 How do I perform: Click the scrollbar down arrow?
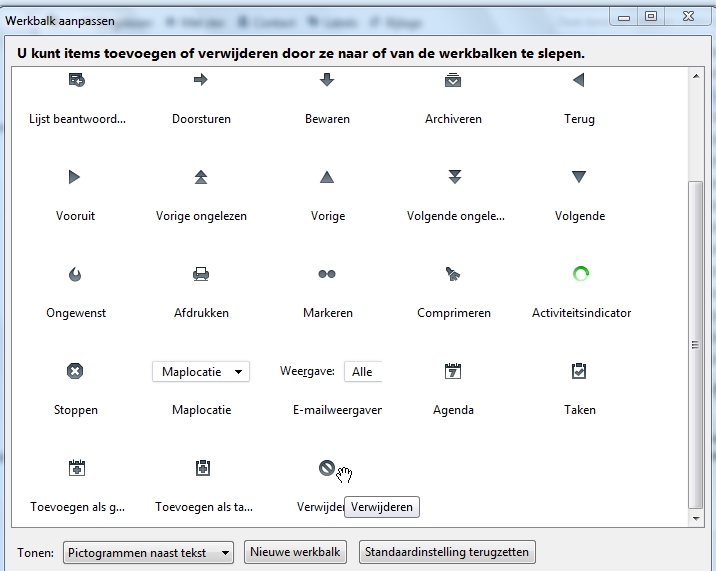point(696,518)
